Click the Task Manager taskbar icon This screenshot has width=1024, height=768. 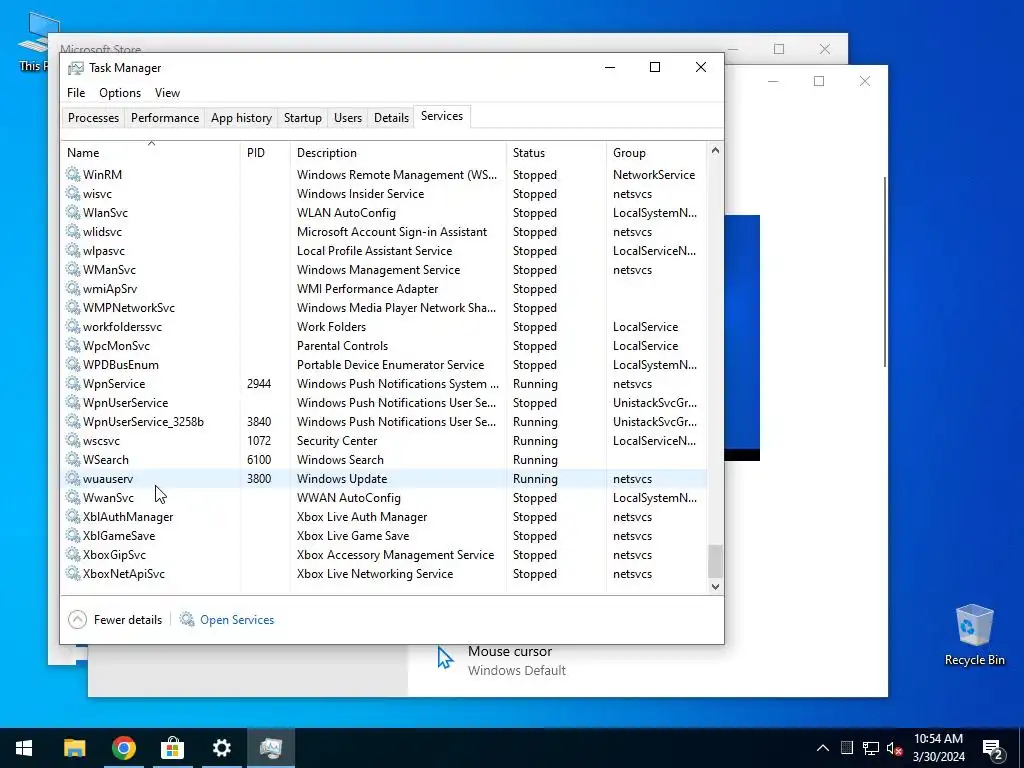click(x=270, y=748)
